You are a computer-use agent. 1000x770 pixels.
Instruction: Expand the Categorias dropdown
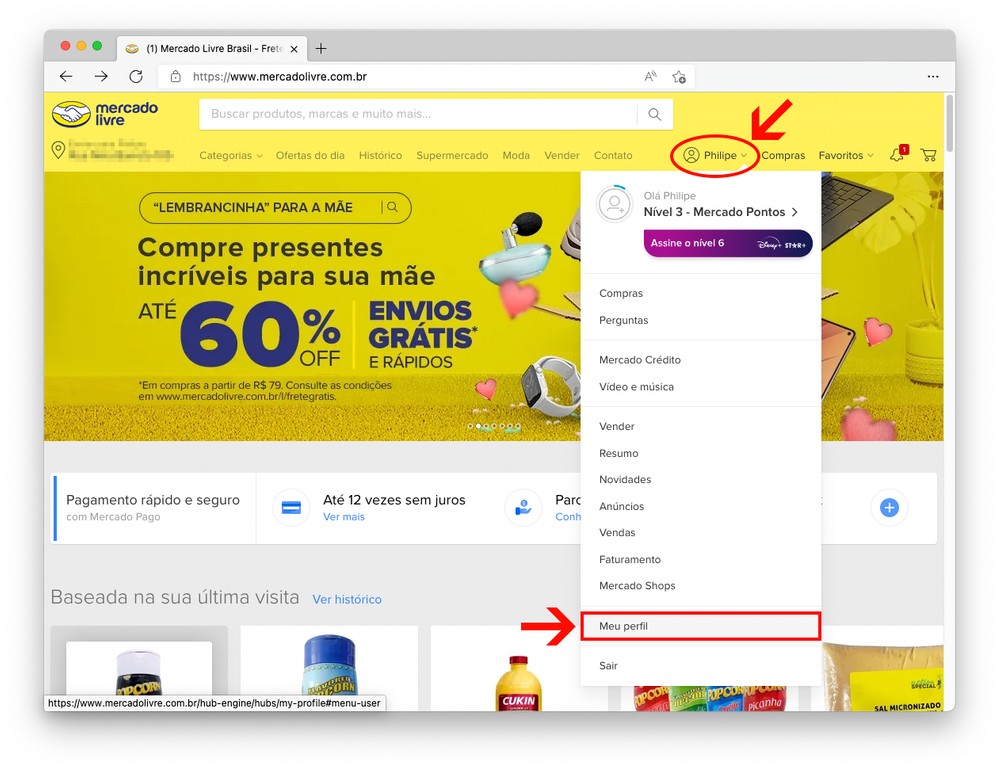(x=231, y=156)
